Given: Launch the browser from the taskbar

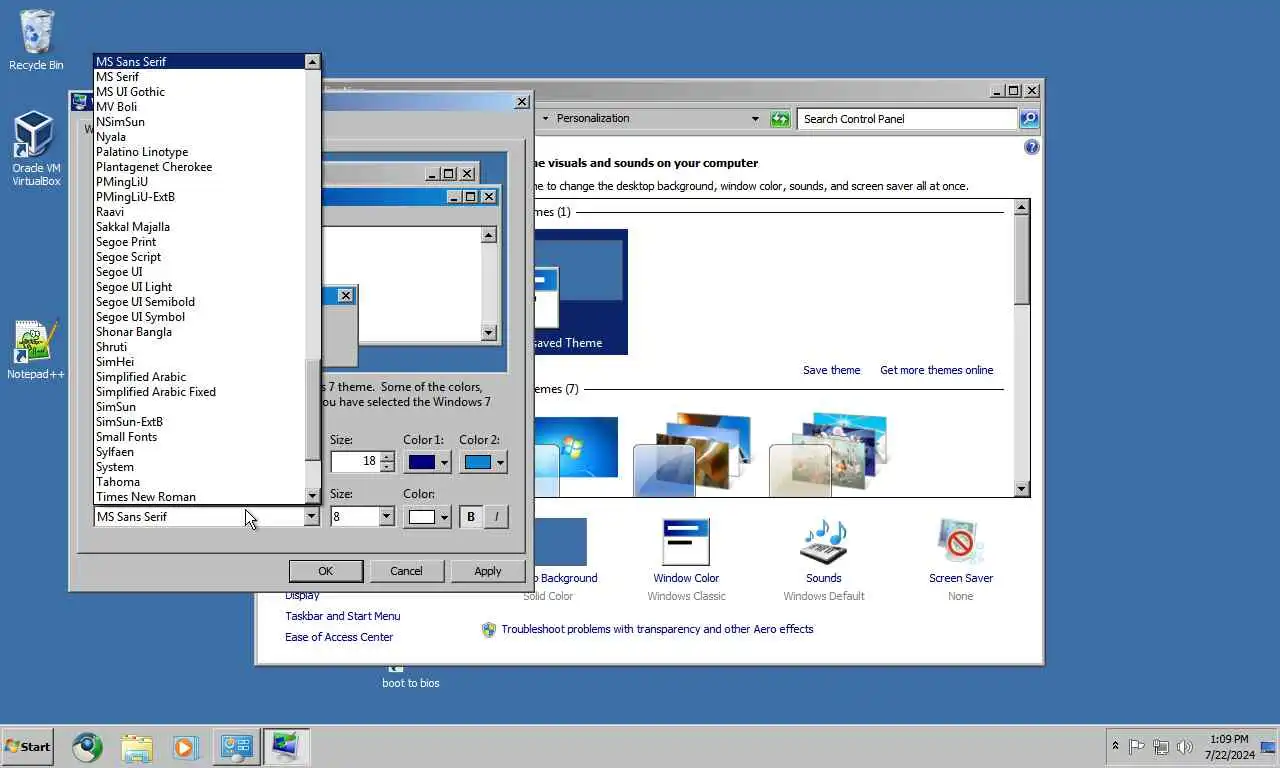Looking at the screenshot, I should pyautogui.click(x=87, y=746).
